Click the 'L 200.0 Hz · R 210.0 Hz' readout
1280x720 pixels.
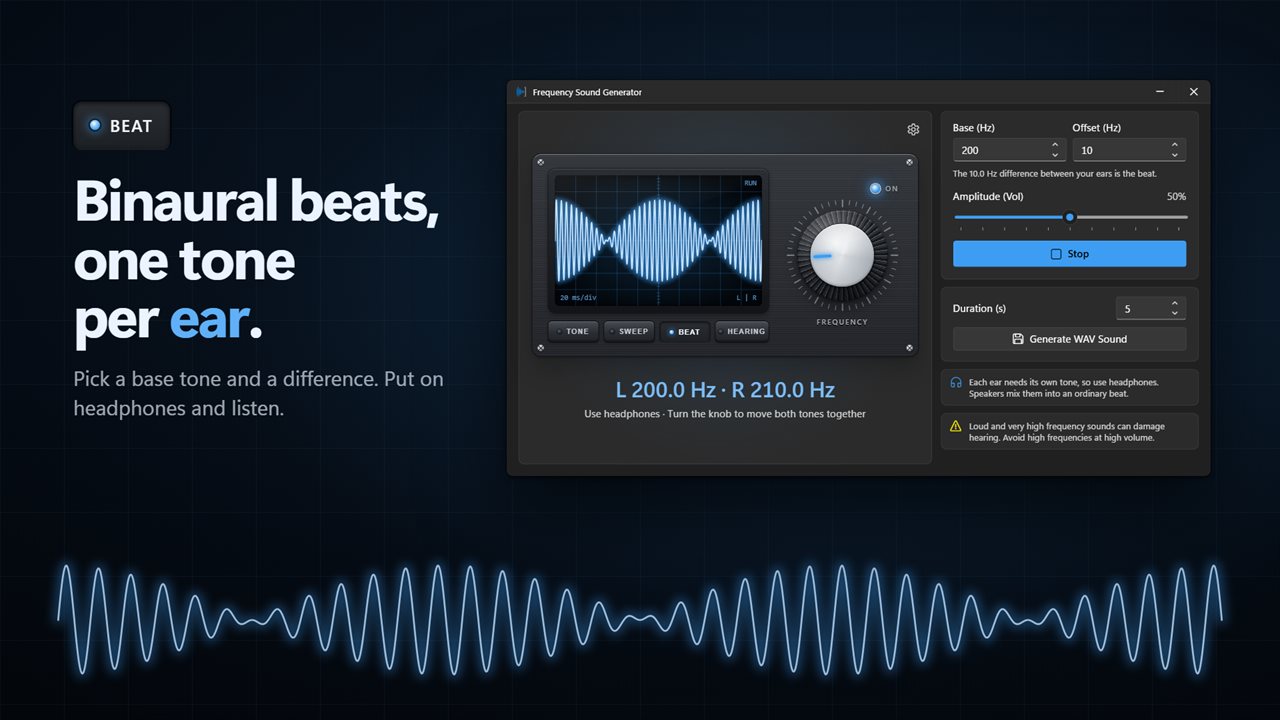tap(725, 390)
